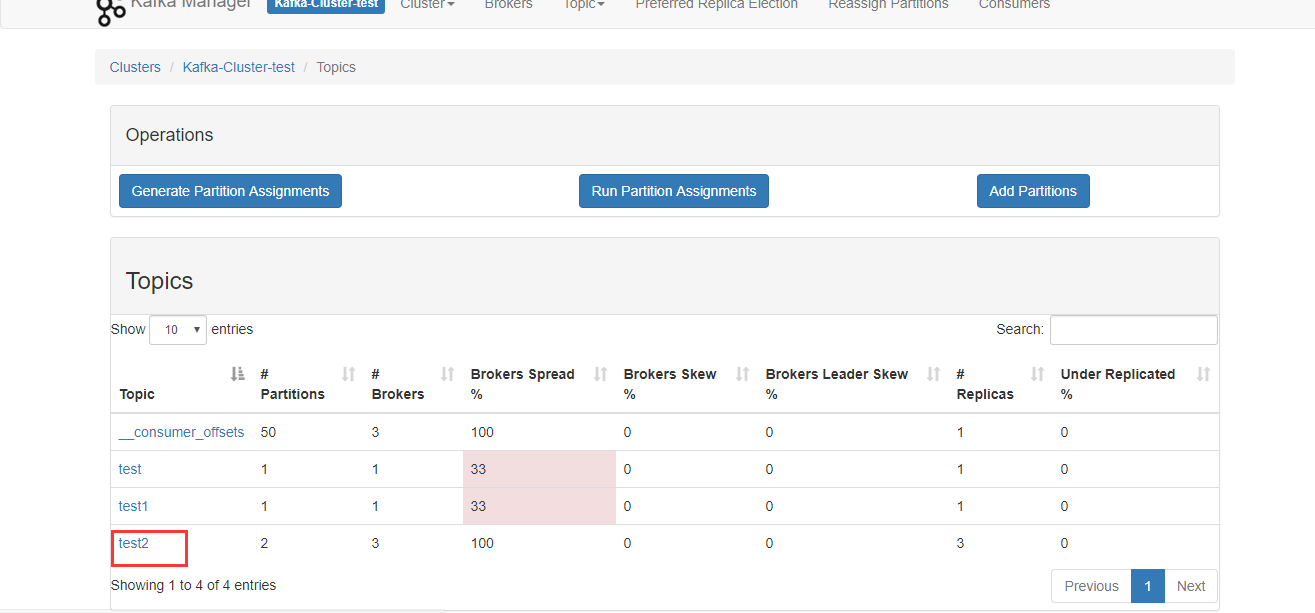The width and height of the screenshot is (1315, 613).
Task: Open the test topic link
Action: coord(130,469)
